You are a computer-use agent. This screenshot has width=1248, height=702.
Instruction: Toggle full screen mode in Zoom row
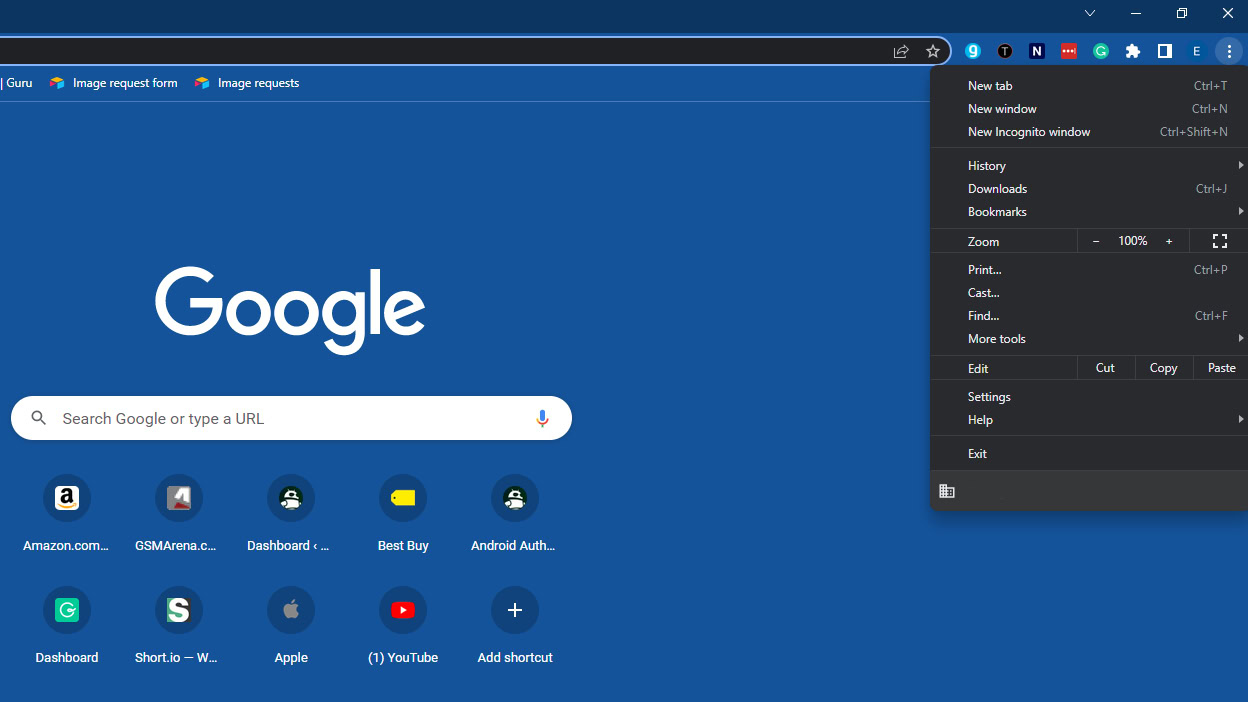[1219, 241]
